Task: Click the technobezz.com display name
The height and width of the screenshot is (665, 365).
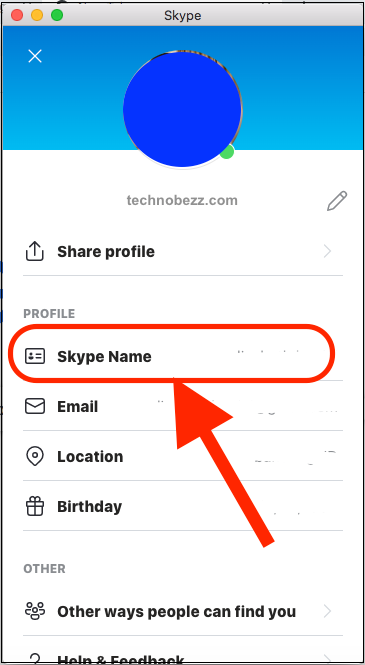Action: point(182,200)
